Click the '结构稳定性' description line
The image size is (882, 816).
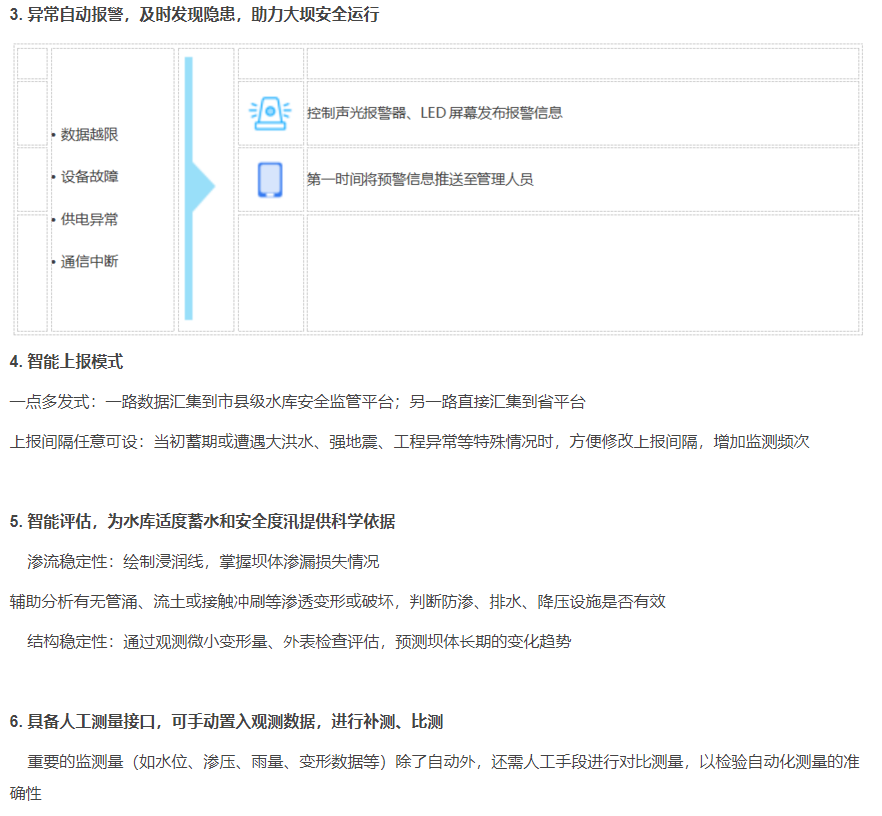pos(299,642)
